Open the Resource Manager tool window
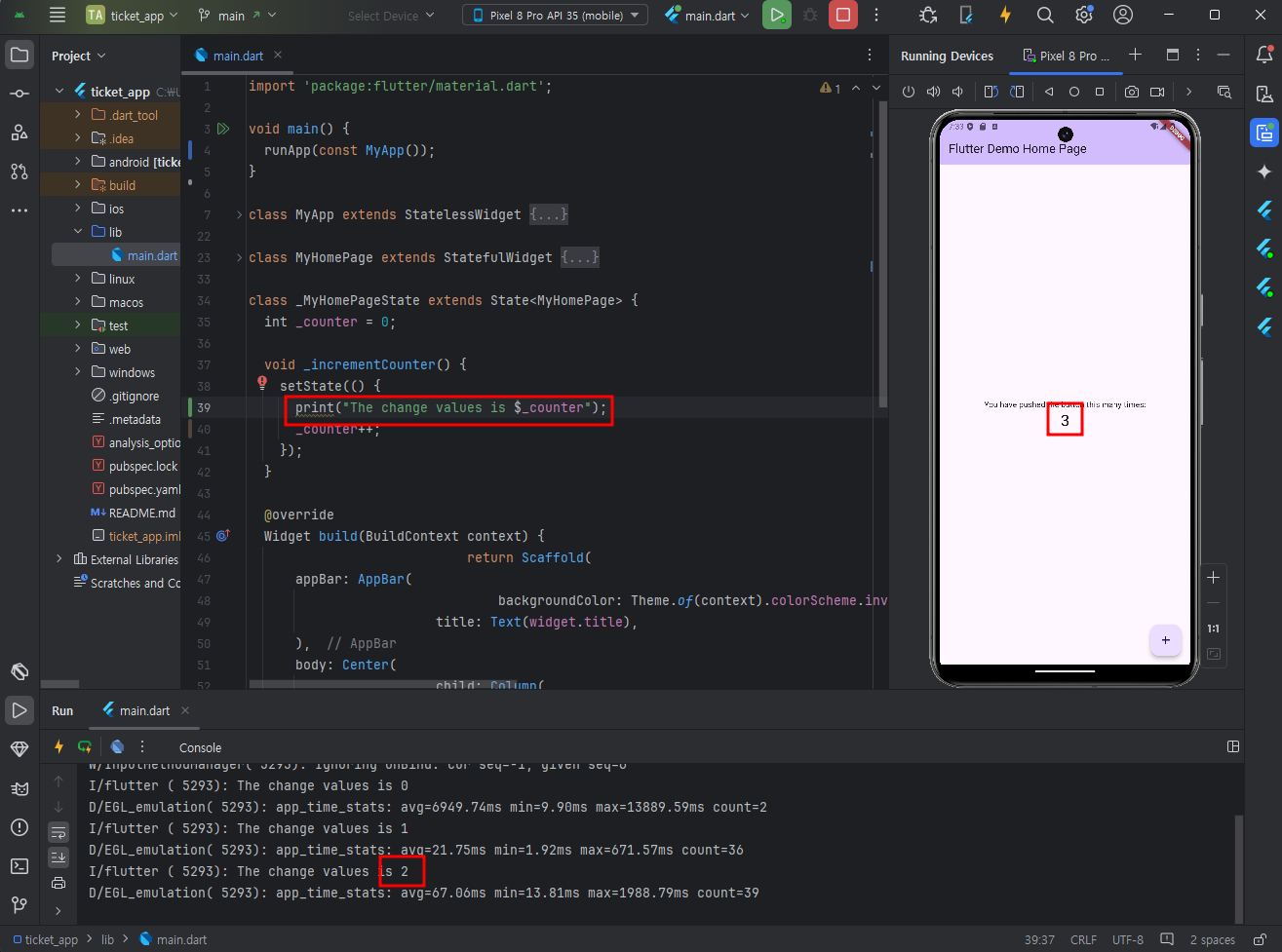The height and width of the screenshot is (952, 1282). (19, 133)
